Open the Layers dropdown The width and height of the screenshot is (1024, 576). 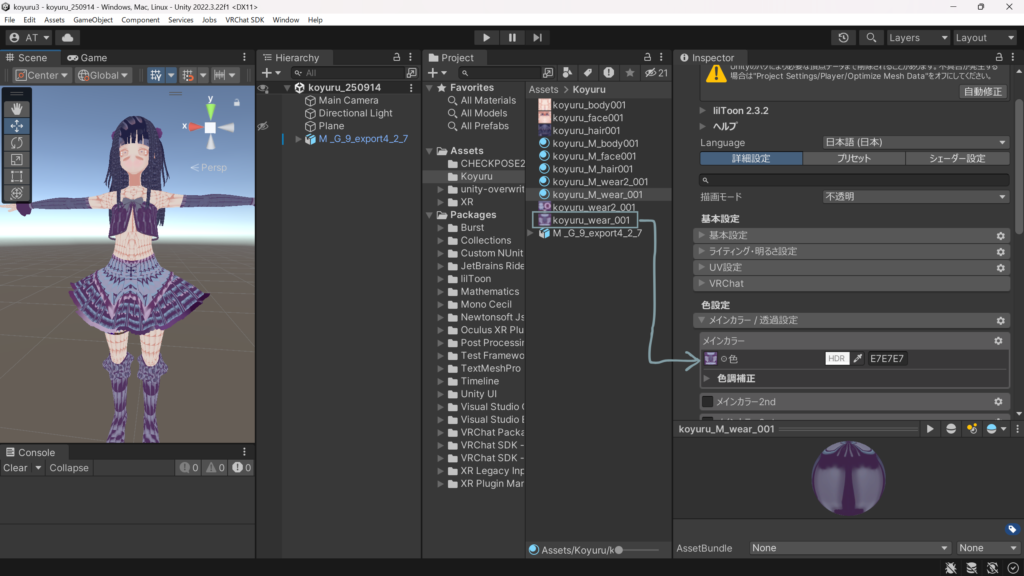(x=916, y=38)
